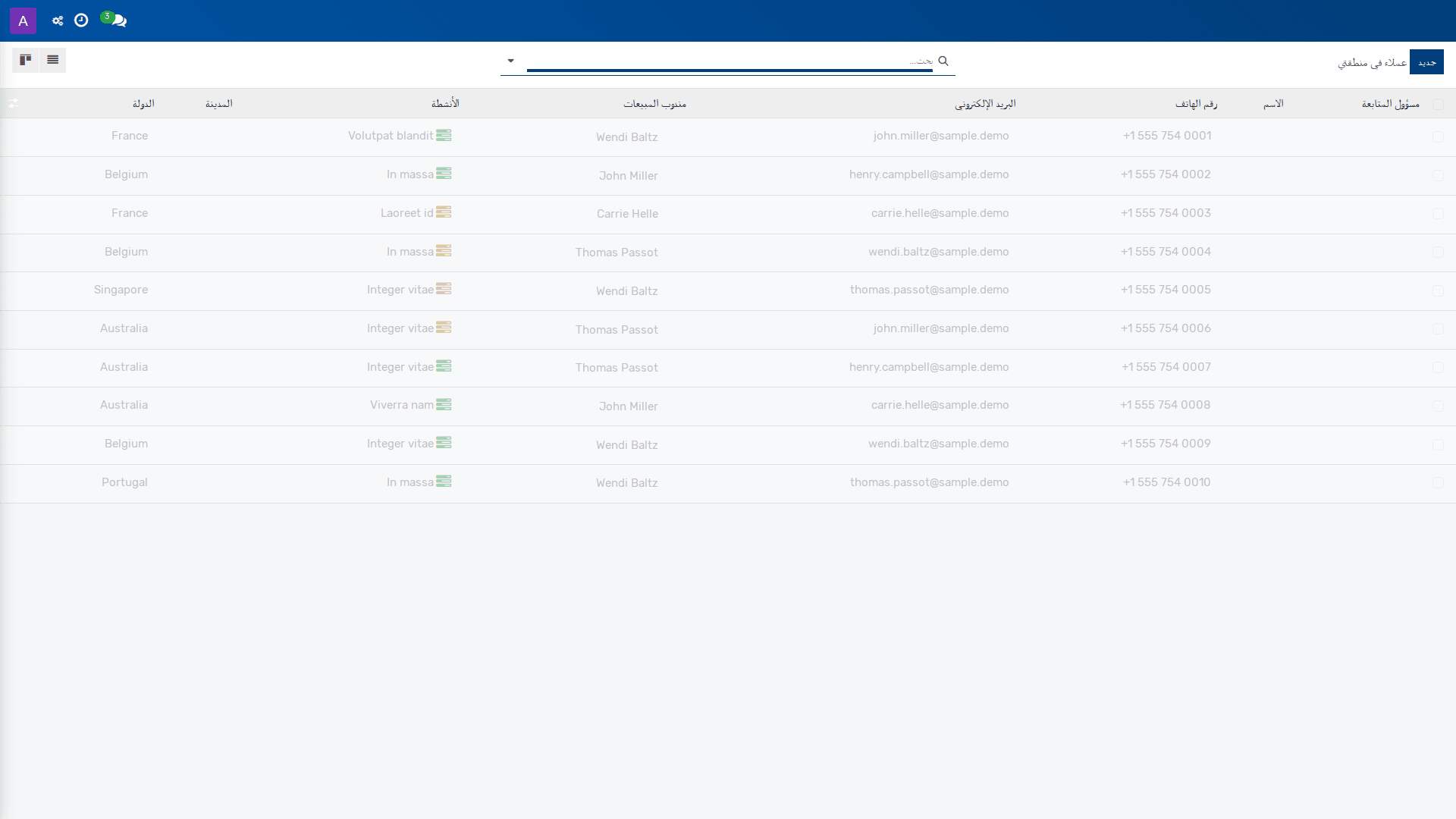
Task: Click the عملاء في منطقتي breadcrumb title
Action: pos(1372,62)
